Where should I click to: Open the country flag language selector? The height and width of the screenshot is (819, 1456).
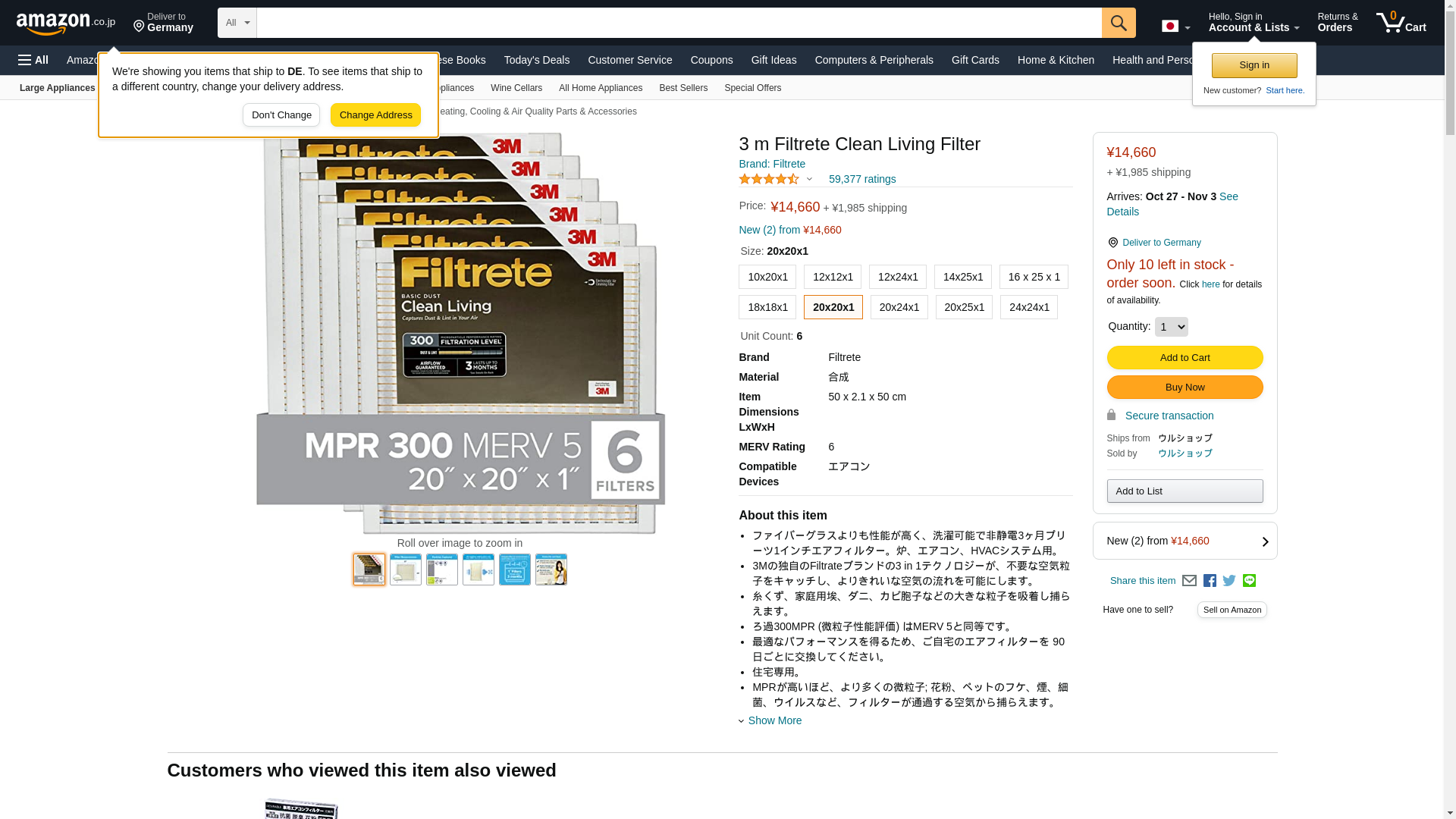1175,27
